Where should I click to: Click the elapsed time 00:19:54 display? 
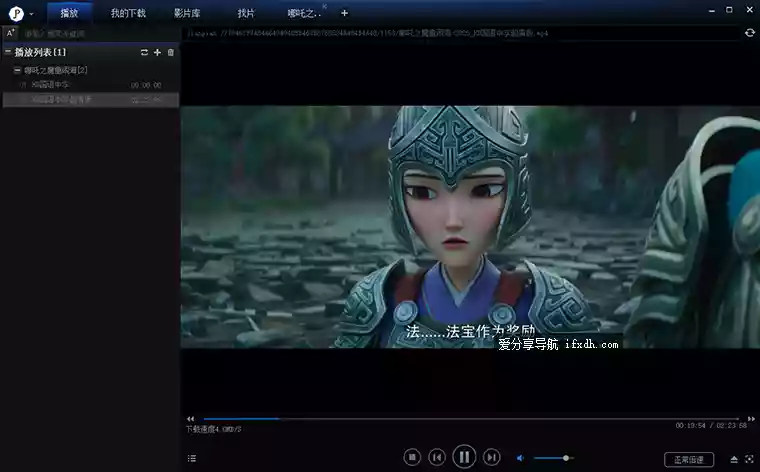(691, 425)
